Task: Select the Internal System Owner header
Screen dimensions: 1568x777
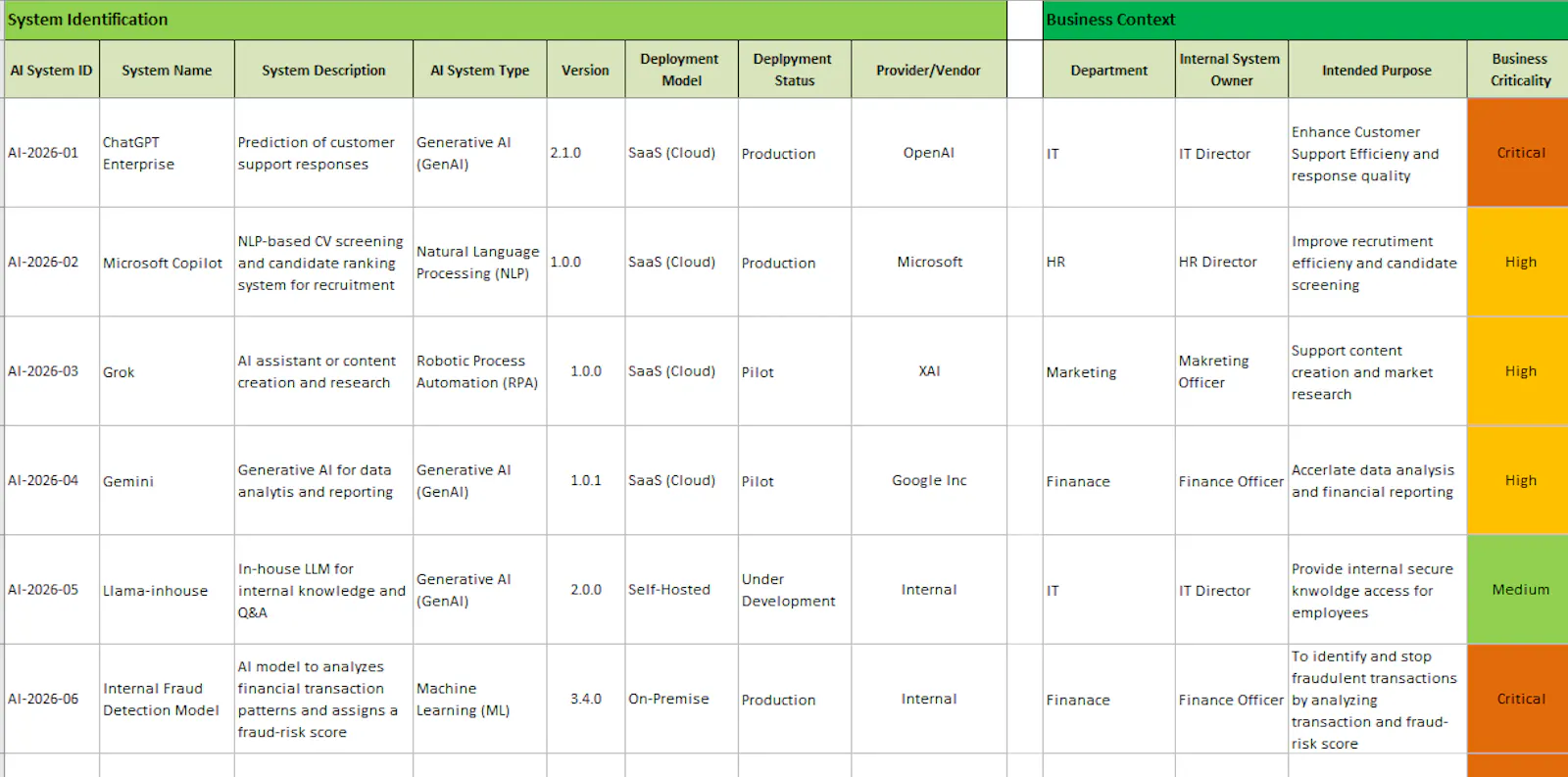Action: tap(1232, 70)
